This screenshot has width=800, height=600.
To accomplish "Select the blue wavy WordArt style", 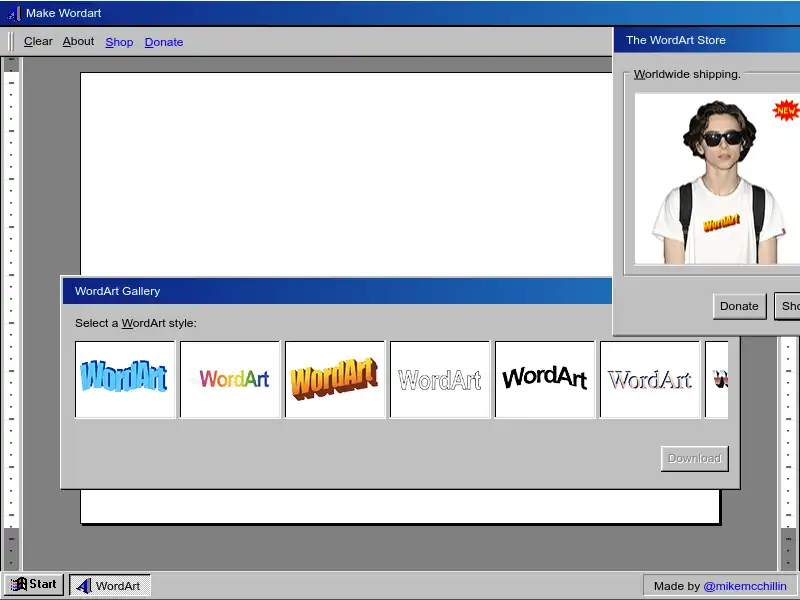I will coord(125,379).
